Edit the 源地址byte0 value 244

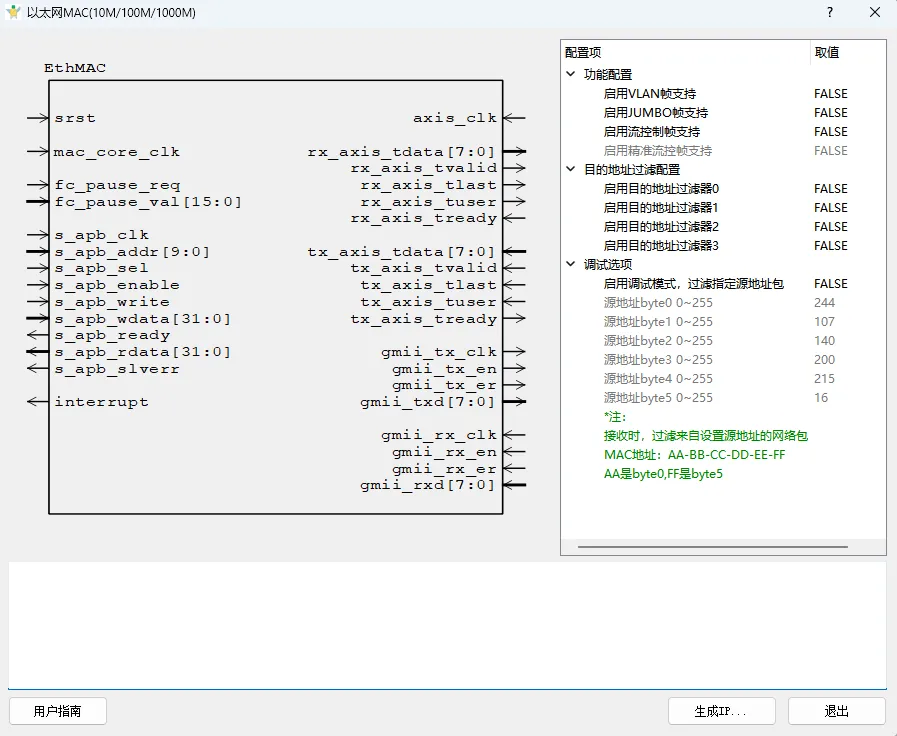tap(825, 302)
